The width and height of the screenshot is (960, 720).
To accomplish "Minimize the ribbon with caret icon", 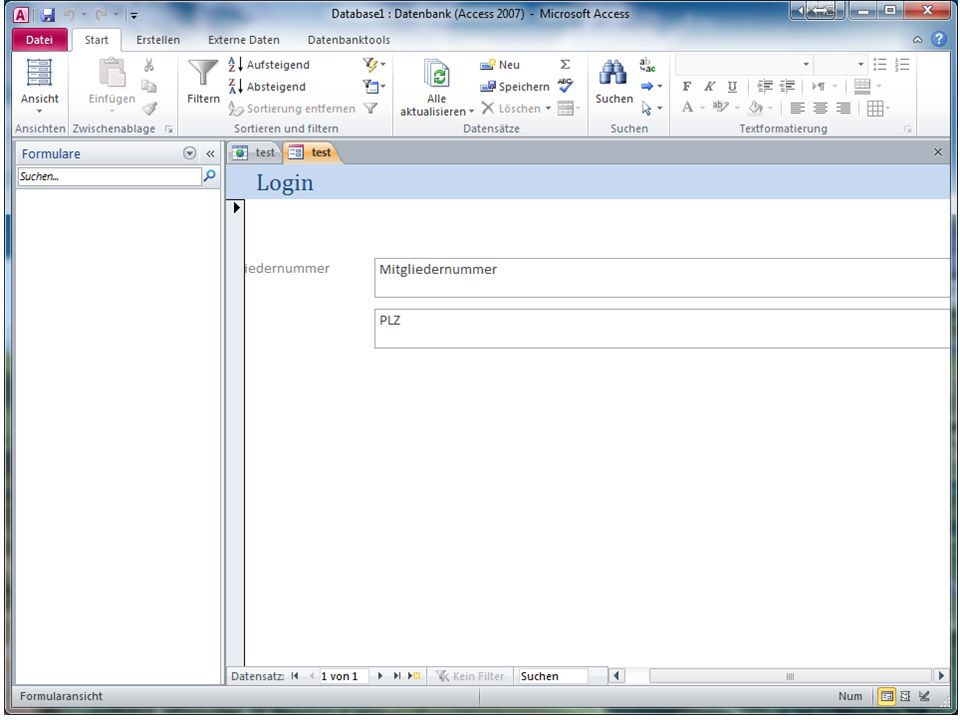I will coord(917,40).
